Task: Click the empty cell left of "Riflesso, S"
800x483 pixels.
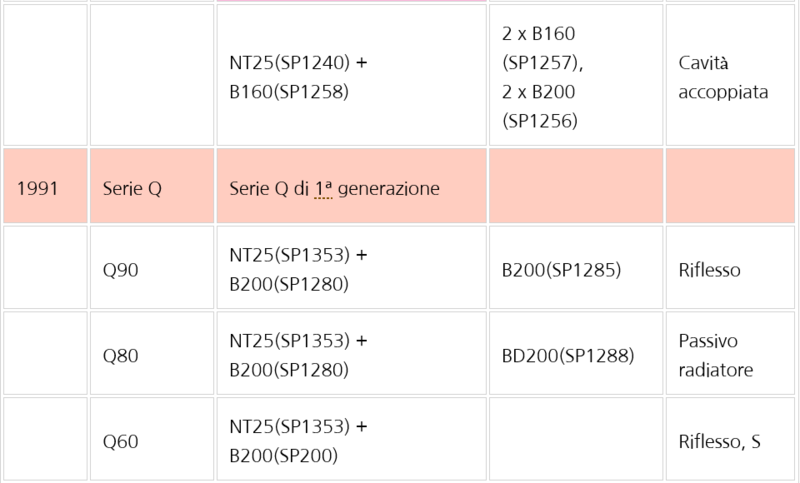Action: click(577, 440)
